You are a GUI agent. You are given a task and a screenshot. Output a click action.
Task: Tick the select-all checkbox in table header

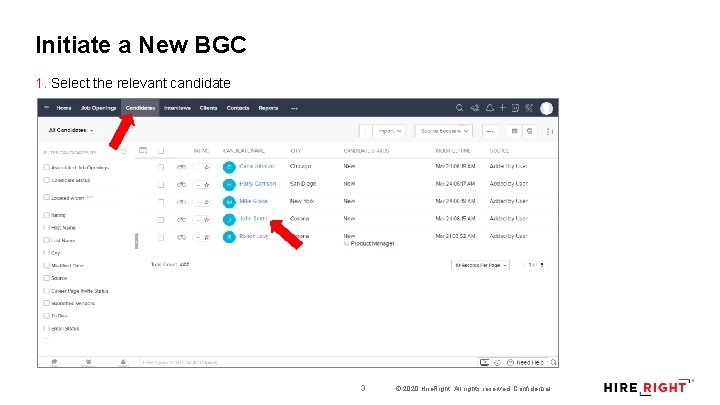tap(161, 151)
